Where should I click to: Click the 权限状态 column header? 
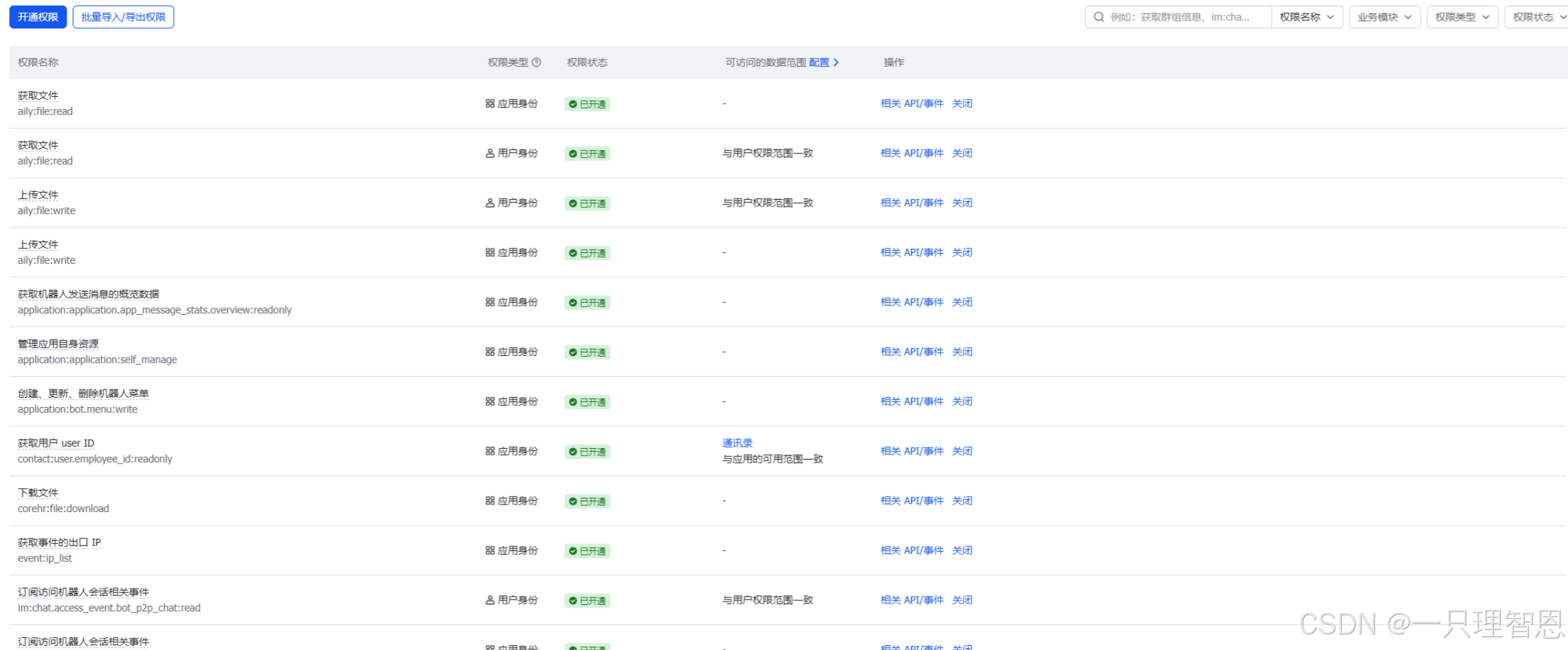click(x=587, y=63)
